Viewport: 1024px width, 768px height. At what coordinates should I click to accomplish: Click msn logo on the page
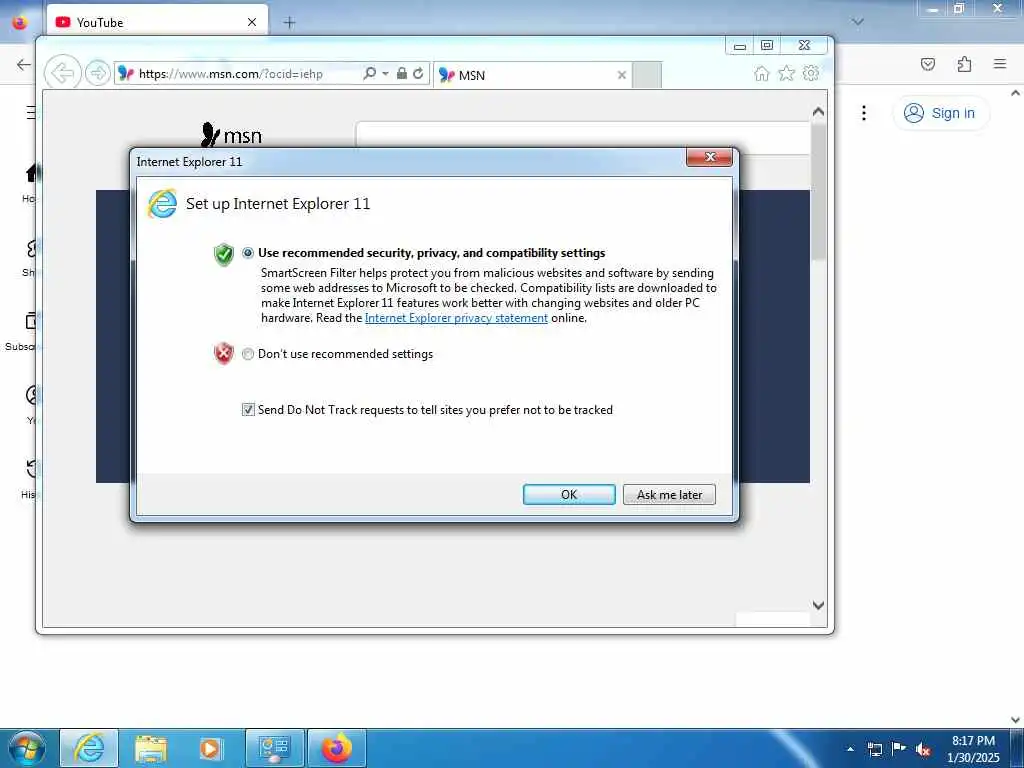[231, 135]
